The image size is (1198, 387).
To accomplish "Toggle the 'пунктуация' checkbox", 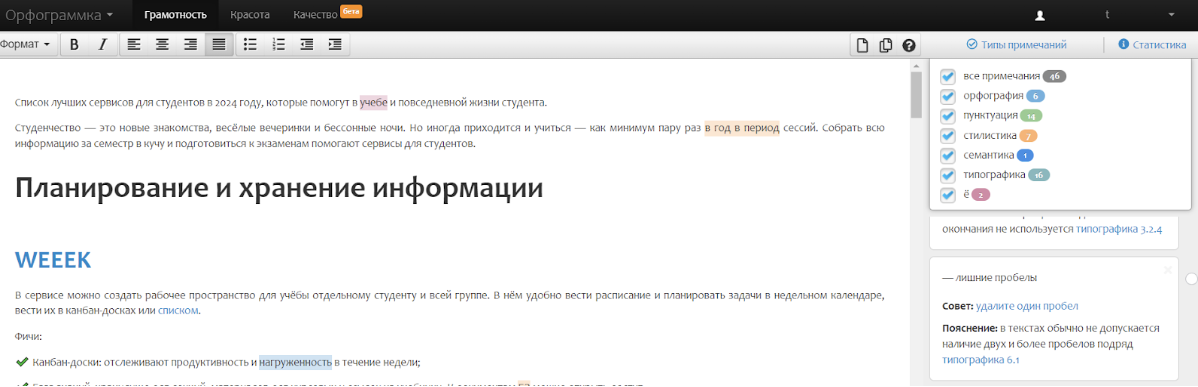I will tap(947, 116).
